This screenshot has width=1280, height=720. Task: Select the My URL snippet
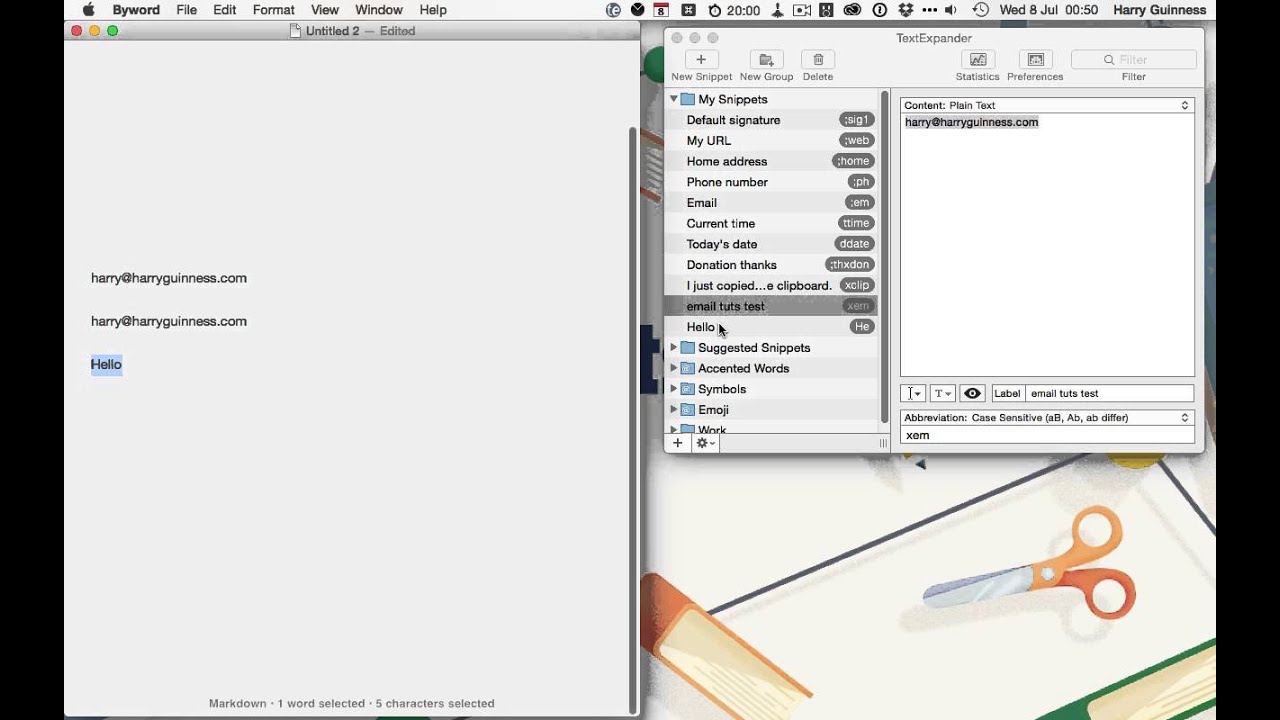(x=771, y=141)
